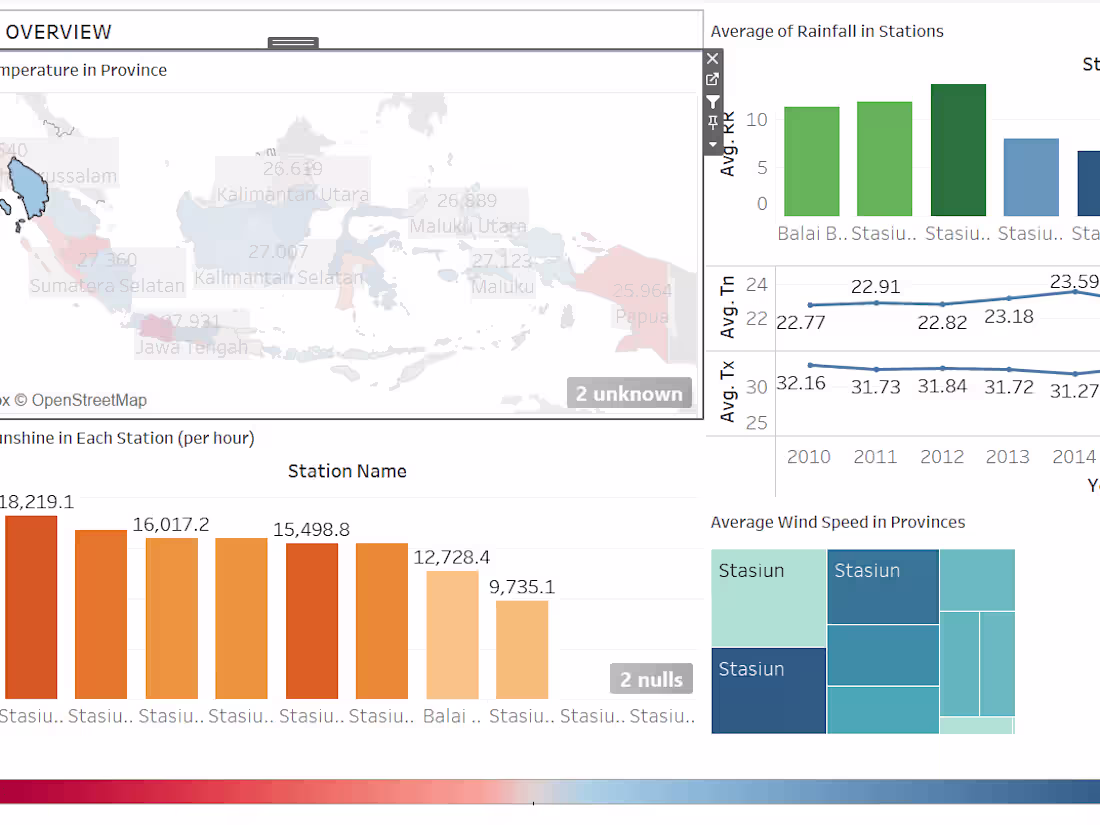Image resolution: width=1100 pixels, height=825 pixels.
Task: Expand the More Options caret on the map toolbar
Action: [712, 144]
